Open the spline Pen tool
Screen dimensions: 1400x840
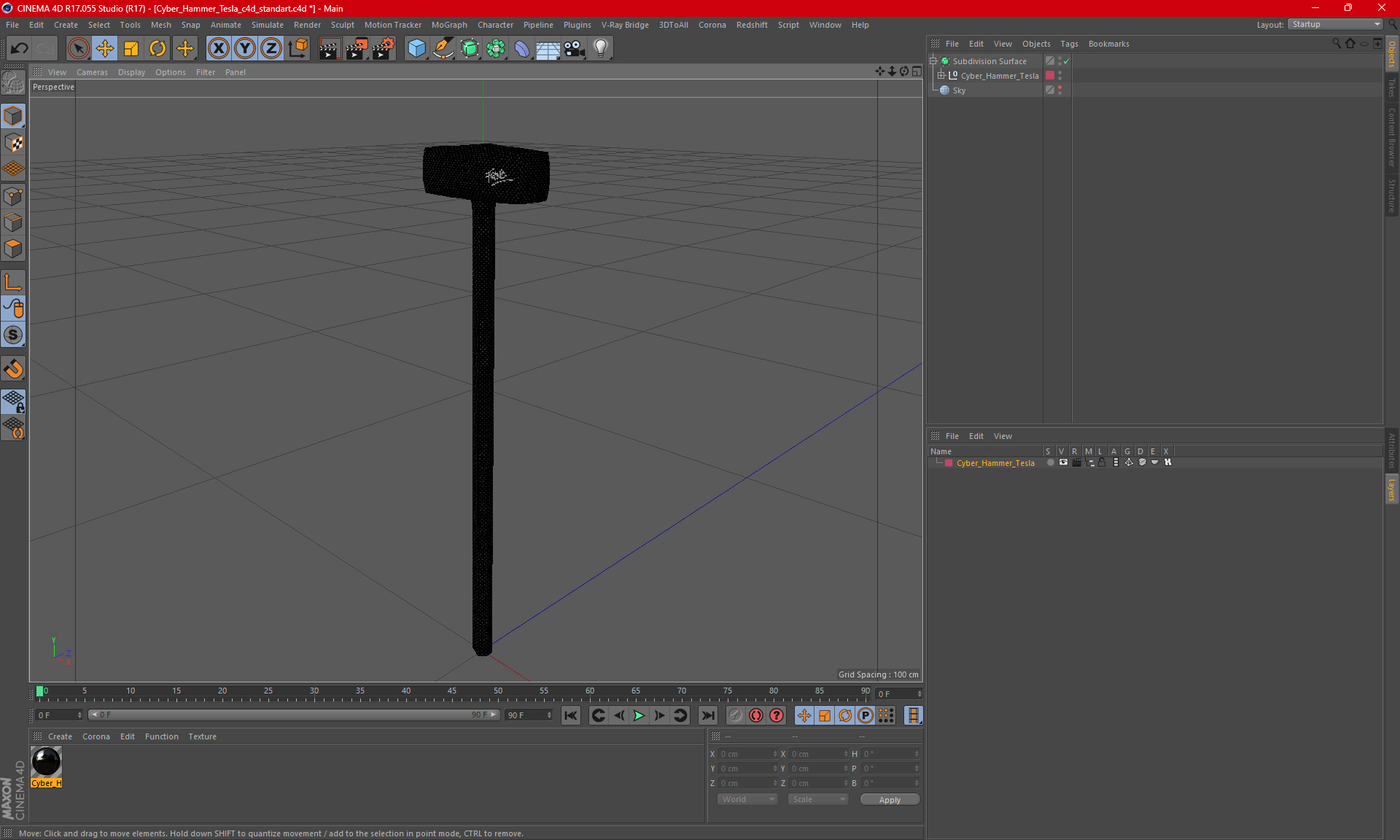point(443,48)
